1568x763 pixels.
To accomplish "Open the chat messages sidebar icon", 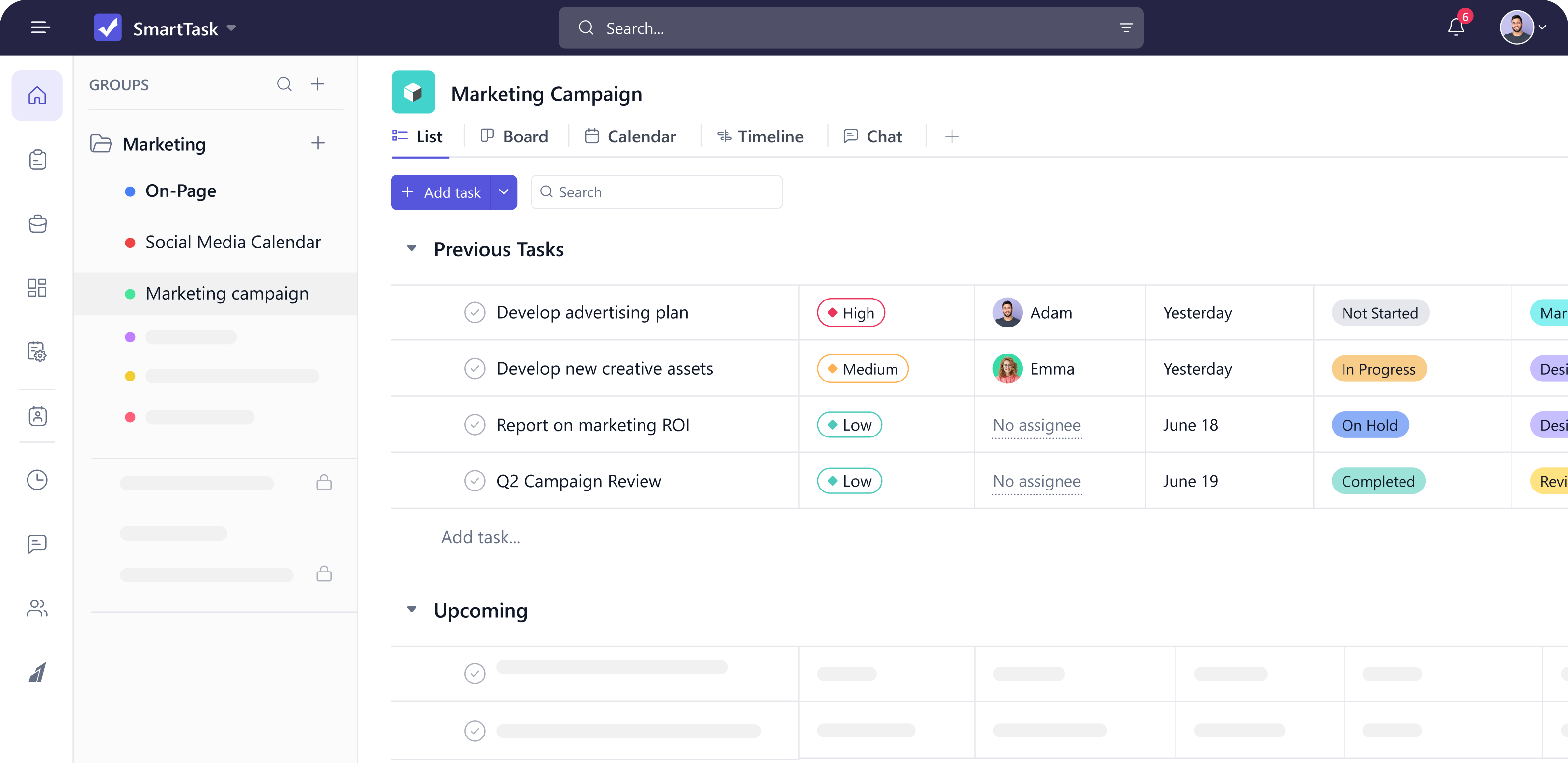I will (37, 544).
